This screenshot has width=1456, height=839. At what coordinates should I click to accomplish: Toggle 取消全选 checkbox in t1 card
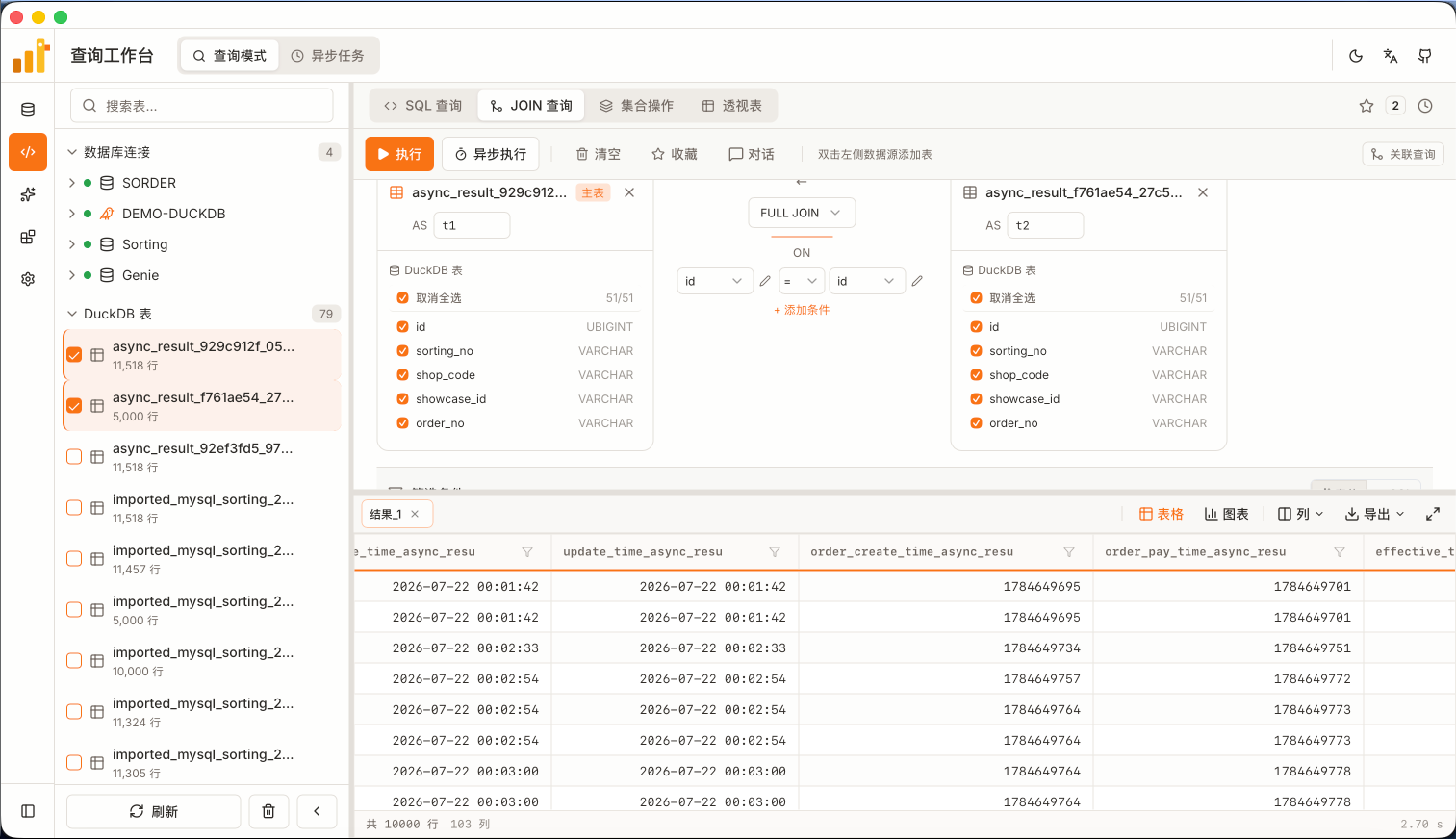tap(403, 298)
